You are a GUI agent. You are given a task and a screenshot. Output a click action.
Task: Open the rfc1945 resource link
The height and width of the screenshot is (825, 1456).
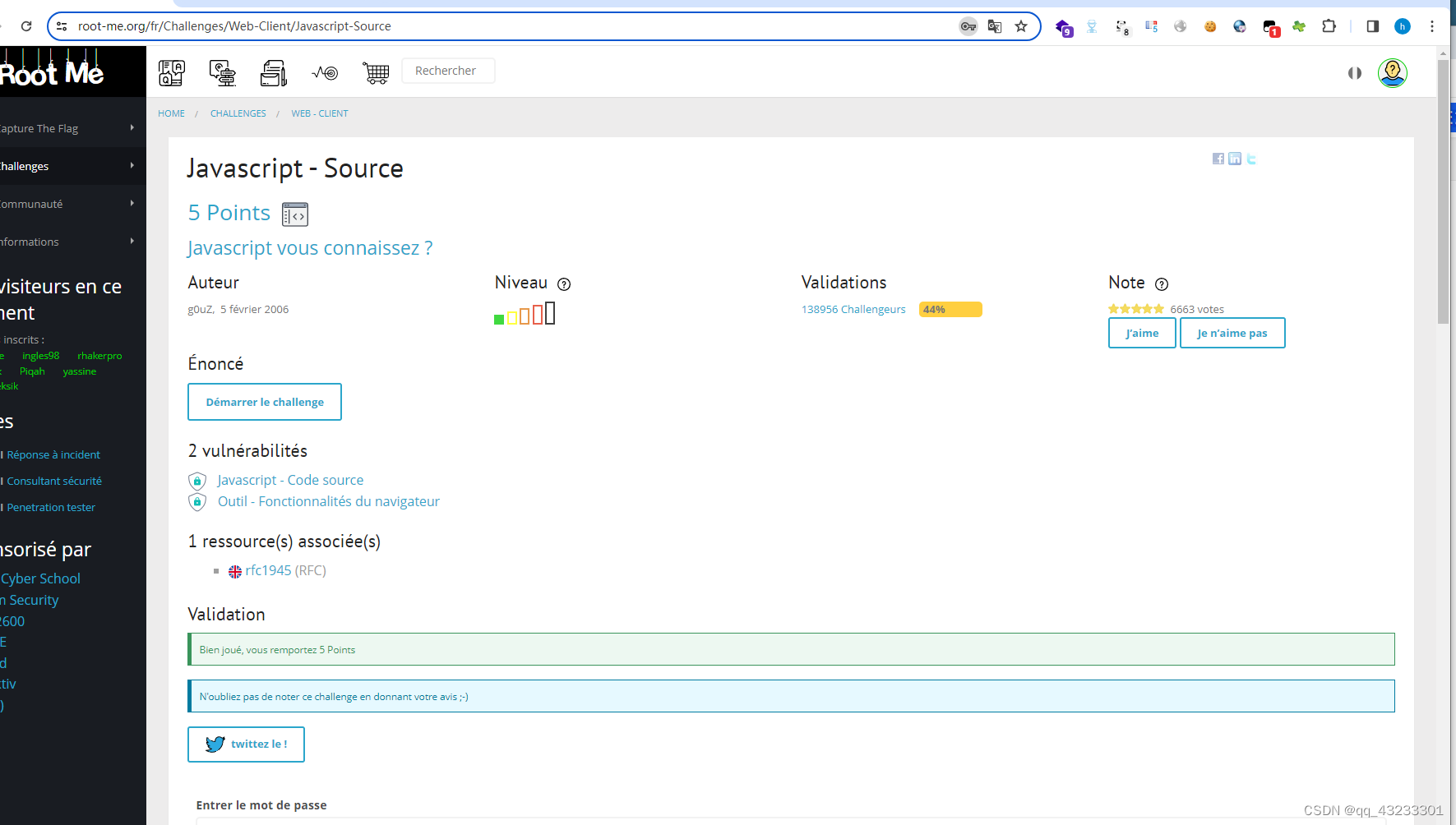coord(268,569)
